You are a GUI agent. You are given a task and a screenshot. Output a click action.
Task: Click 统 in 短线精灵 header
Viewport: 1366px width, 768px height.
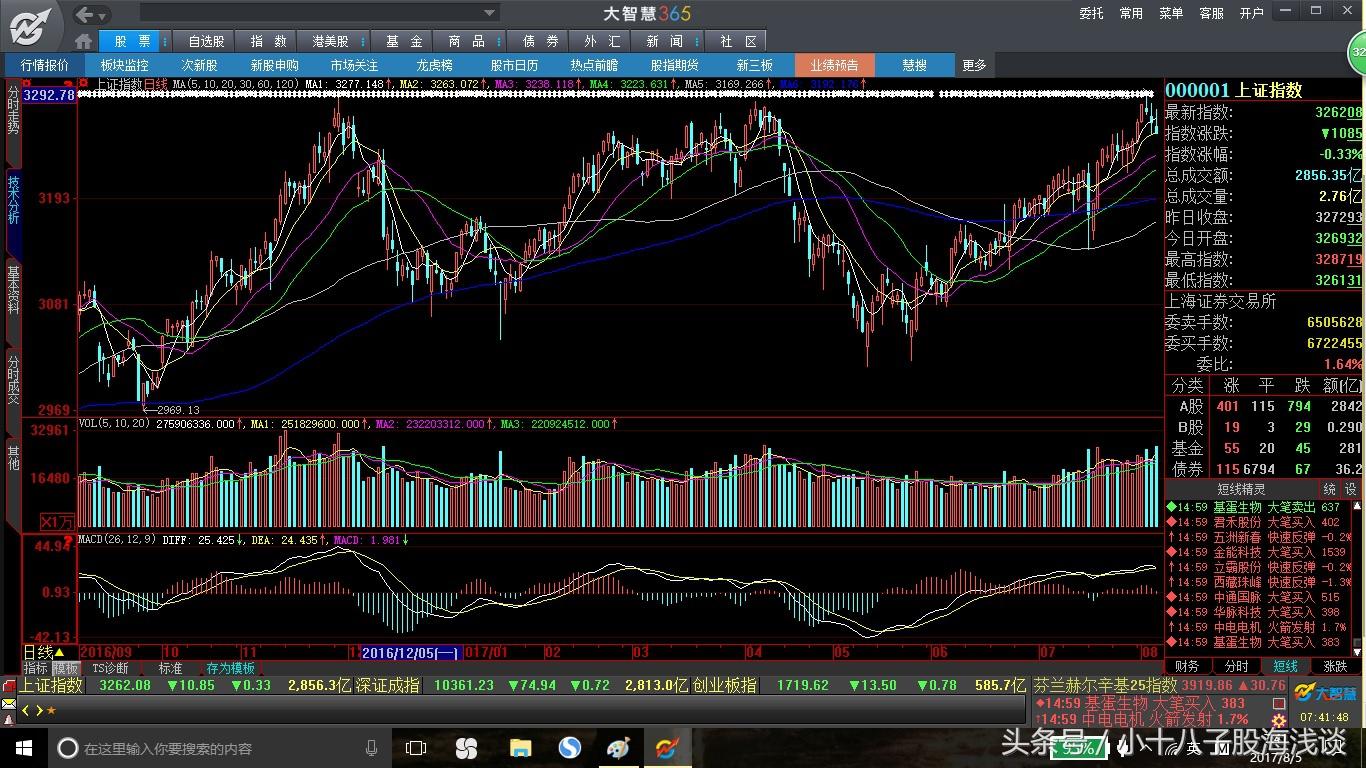click(x=1329, y=489)
